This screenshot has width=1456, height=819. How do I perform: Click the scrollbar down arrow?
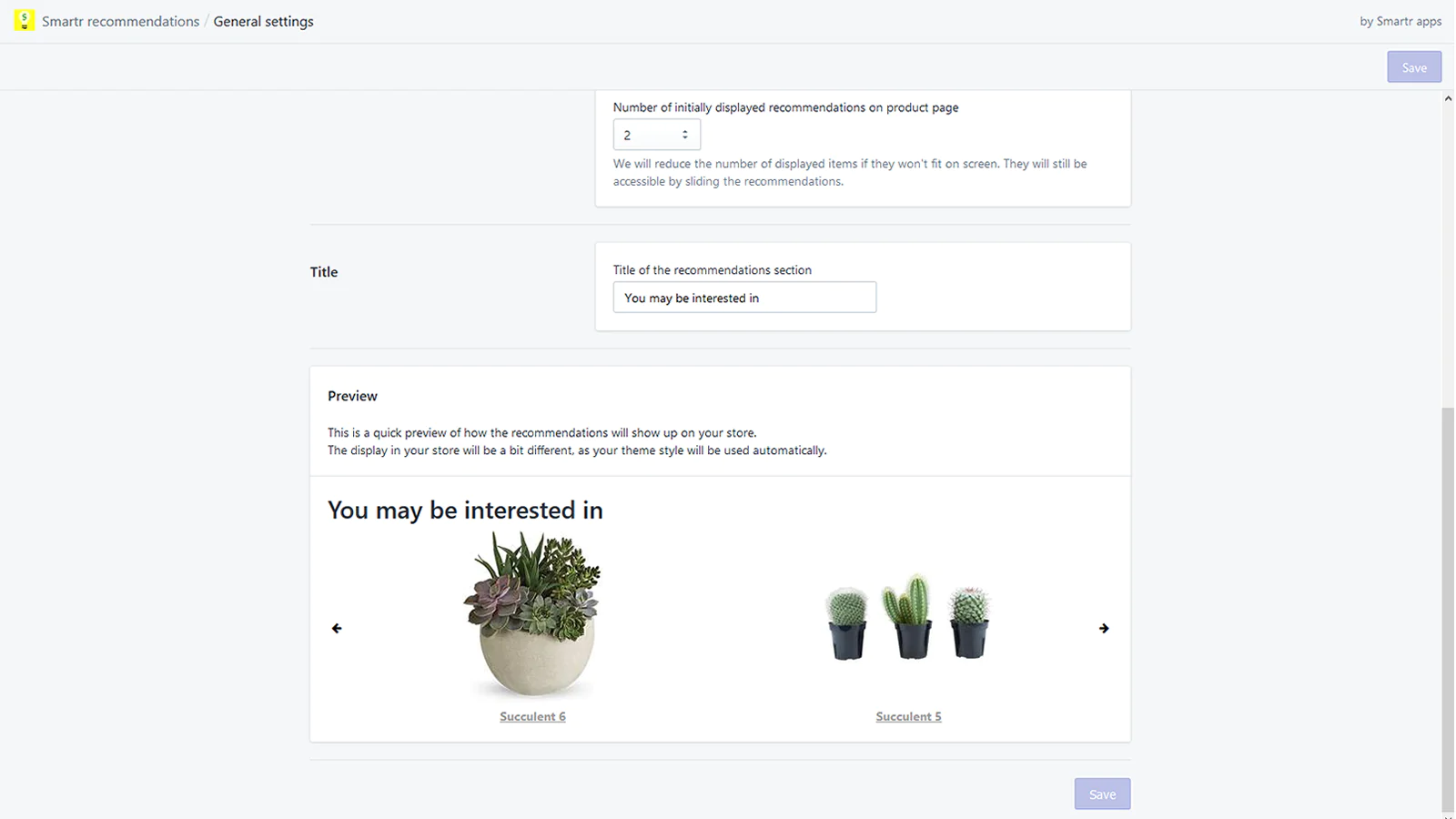(1448, 814)
